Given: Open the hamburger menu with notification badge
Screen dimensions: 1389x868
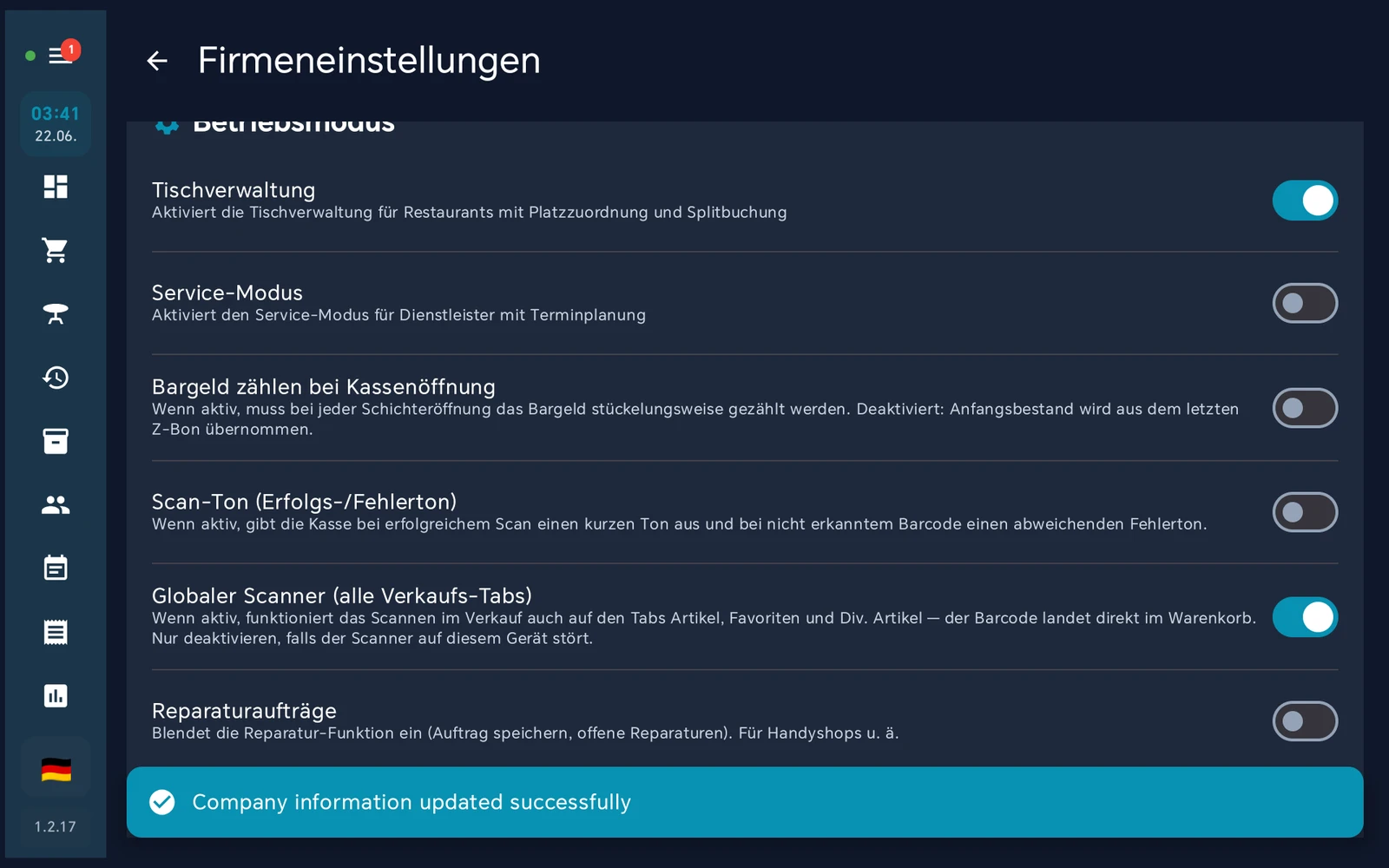Looking at the screenshot, I should click(x=61, y=55).
